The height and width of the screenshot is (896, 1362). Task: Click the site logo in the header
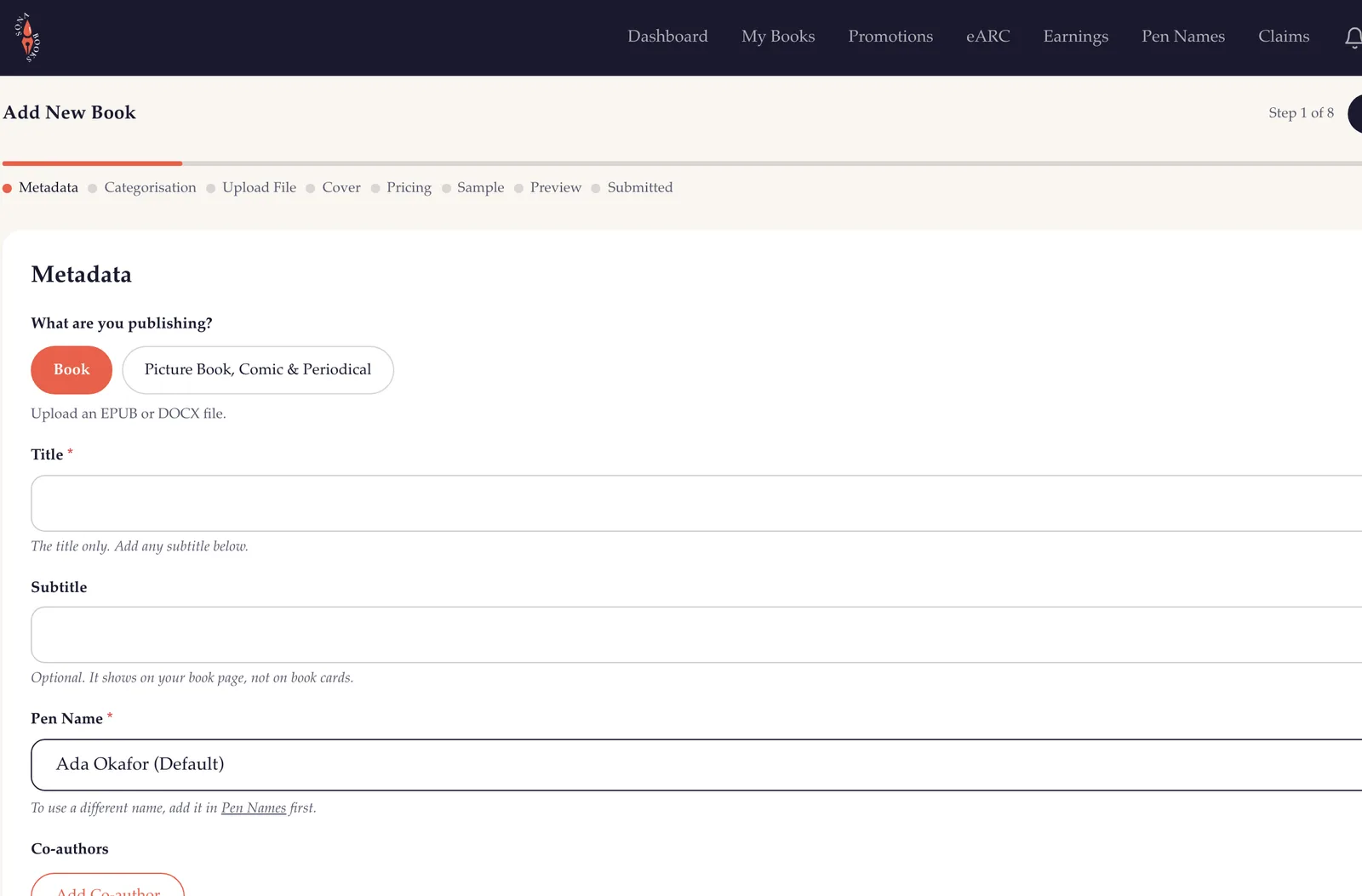(27, 37)
